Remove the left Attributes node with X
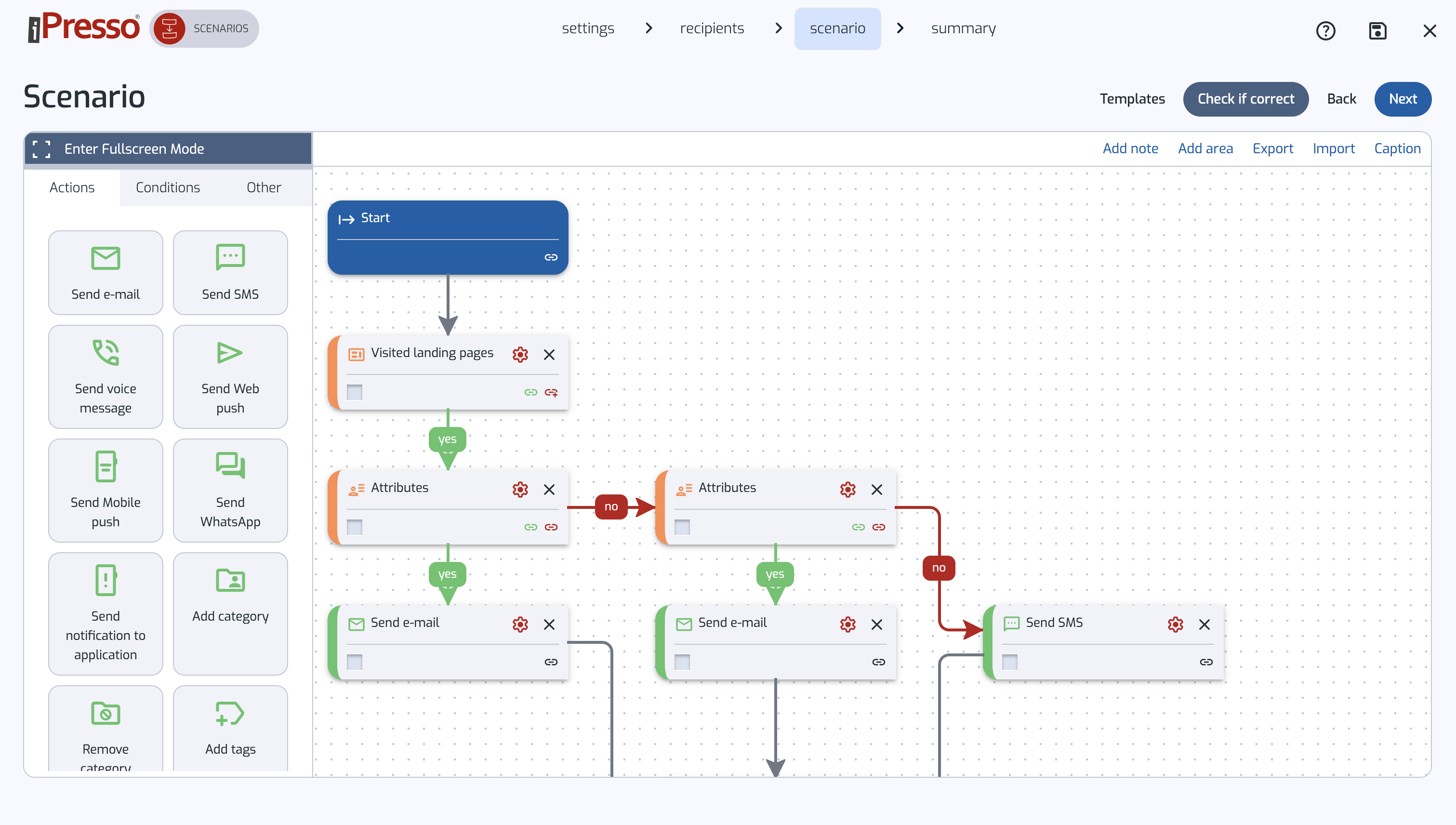The image size is (1456, 825). tap(549, 489)
